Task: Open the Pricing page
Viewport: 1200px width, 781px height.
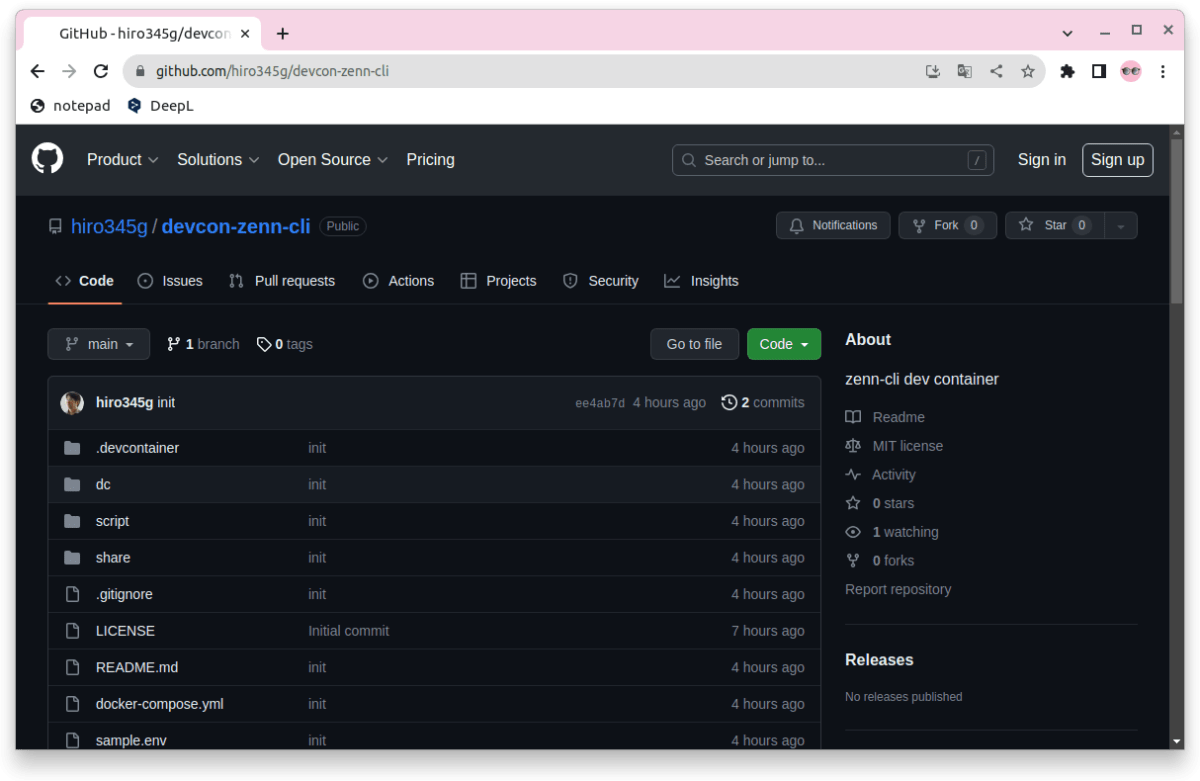Action: [x=430, y=160]
